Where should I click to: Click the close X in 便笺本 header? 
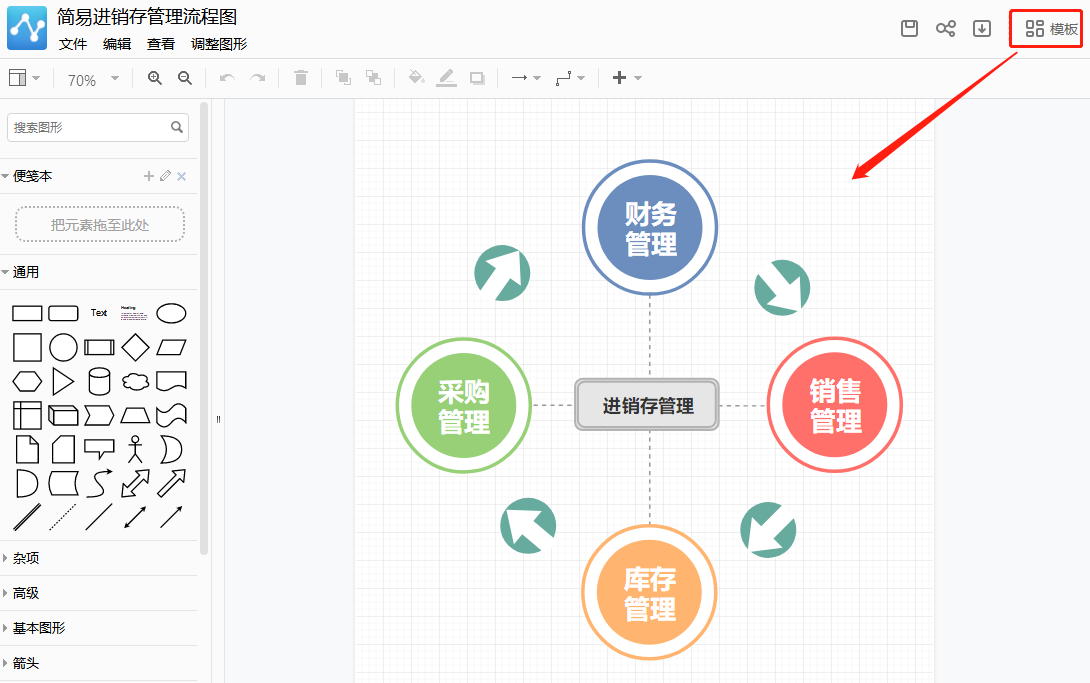181,176
